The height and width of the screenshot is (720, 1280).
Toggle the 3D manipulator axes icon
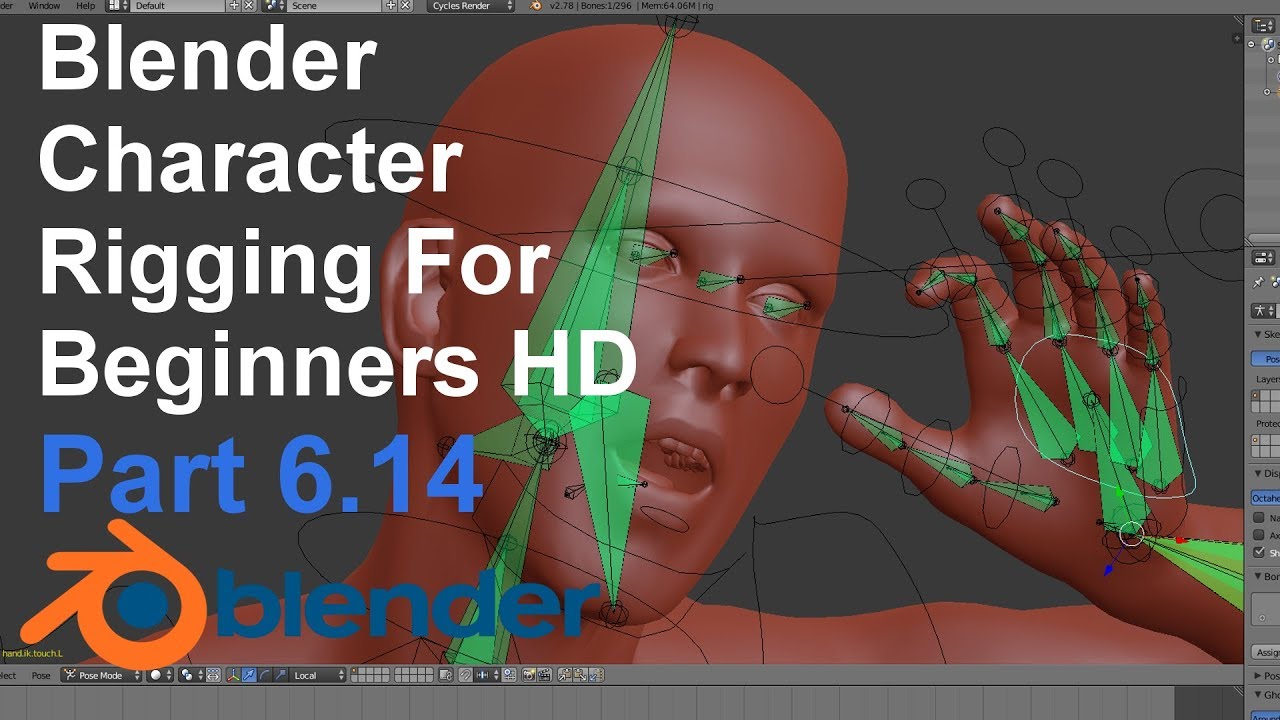tap(234, 676)
